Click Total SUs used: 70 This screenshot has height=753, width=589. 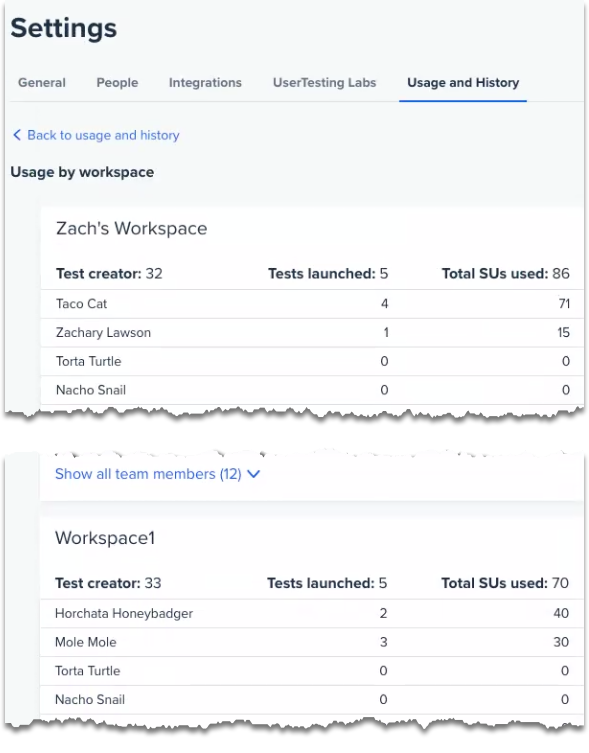pos(505,583)
